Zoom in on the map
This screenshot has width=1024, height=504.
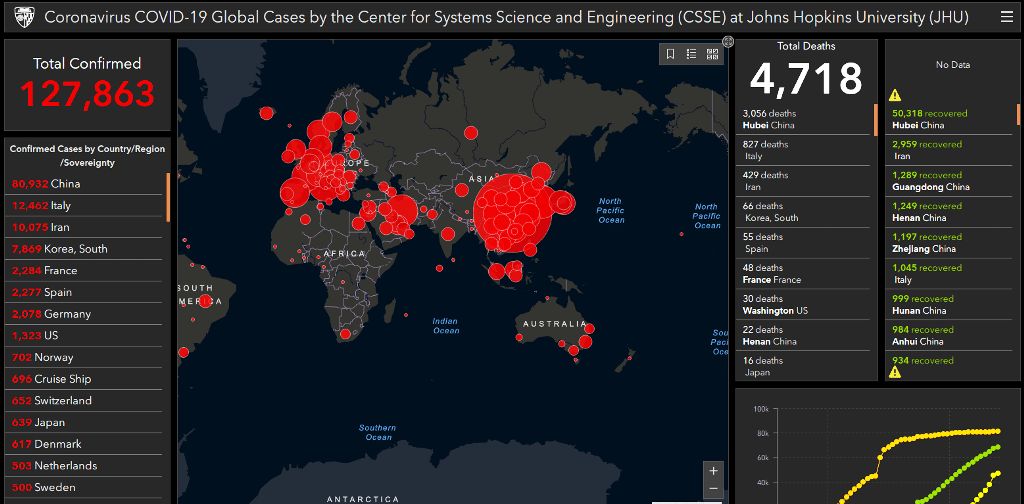[x=713, y=470]
